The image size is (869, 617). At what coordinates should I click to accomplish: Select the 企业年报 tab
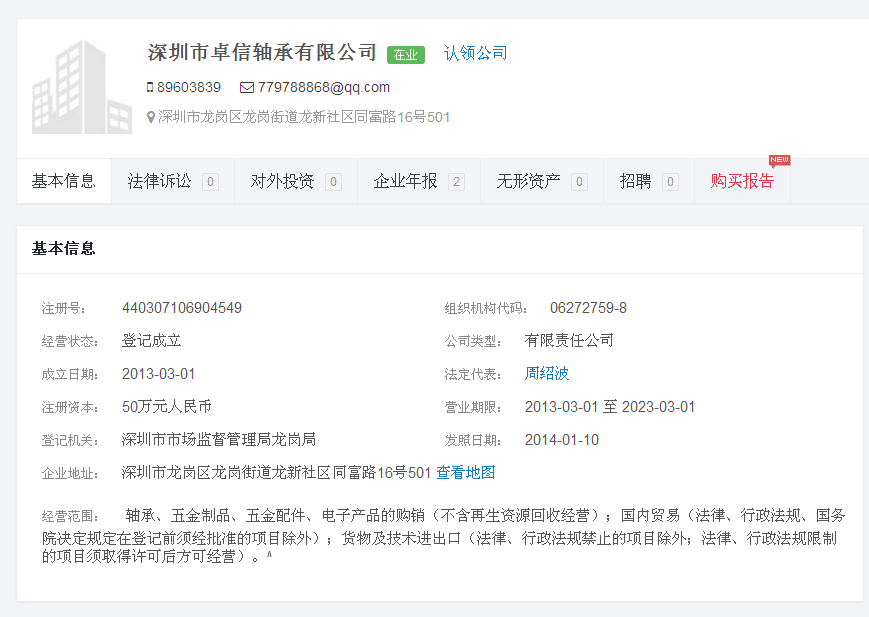pyautogui.click(x=405, y=181)
